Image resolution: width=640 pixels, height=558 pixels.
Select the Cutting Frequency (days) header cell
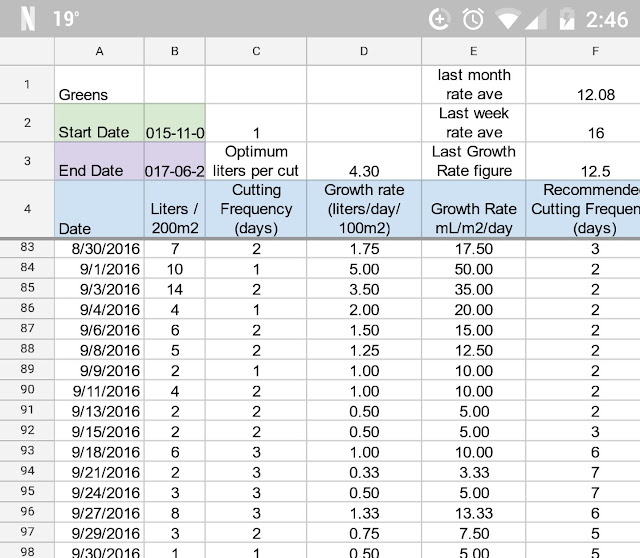pyautogui.click(x=256, y=209)
